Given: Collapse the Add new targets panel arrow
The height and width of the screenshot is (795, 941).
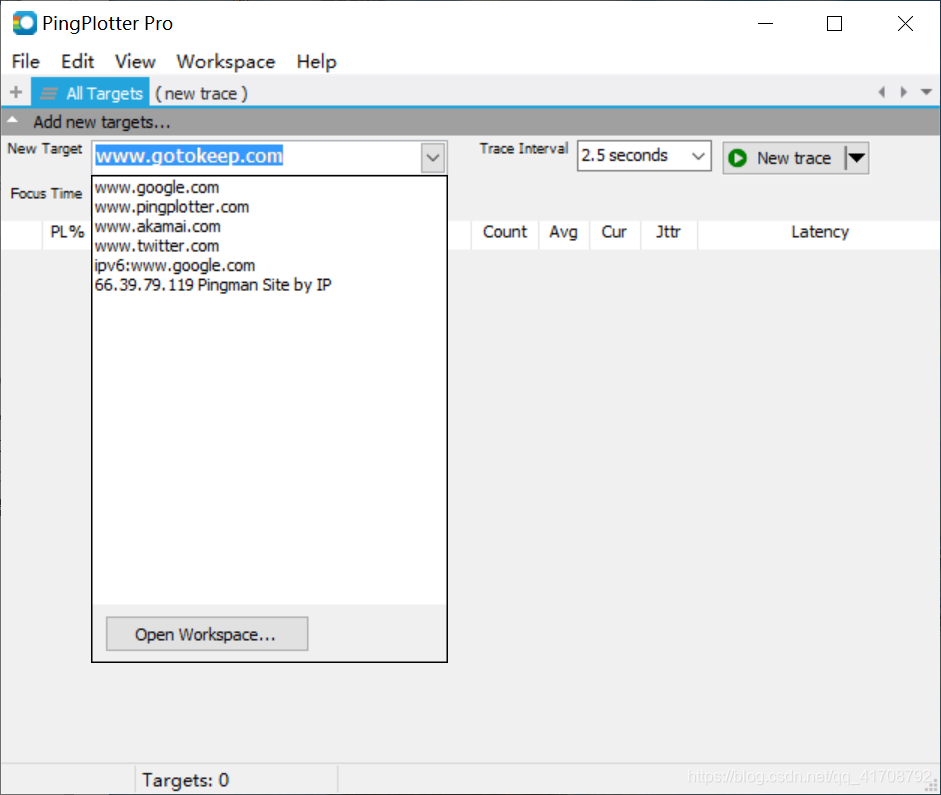Looking at the screenshot, I should 12,119.
